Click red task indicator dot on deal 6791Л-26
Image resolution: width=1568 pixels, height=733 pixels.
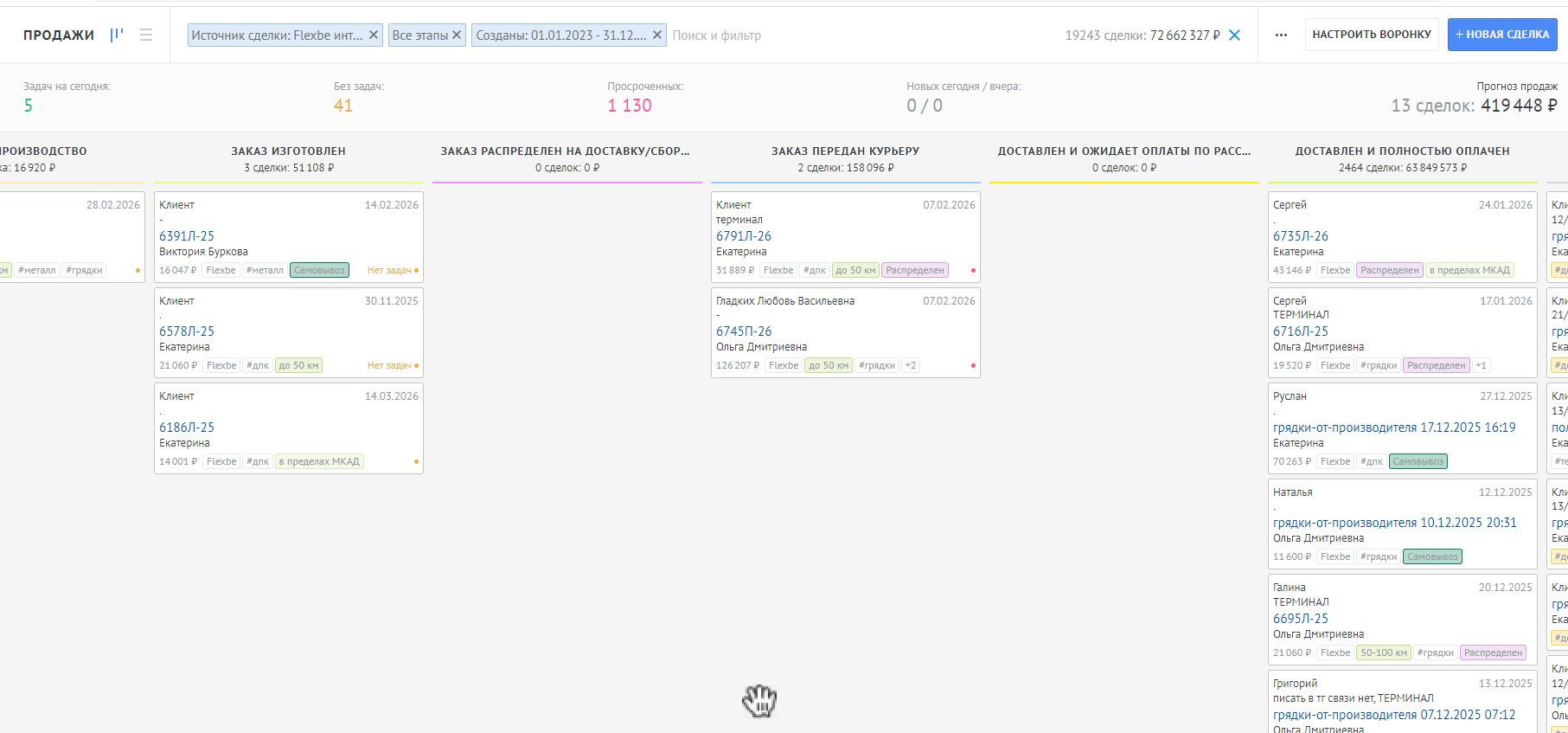coord(973,271)
